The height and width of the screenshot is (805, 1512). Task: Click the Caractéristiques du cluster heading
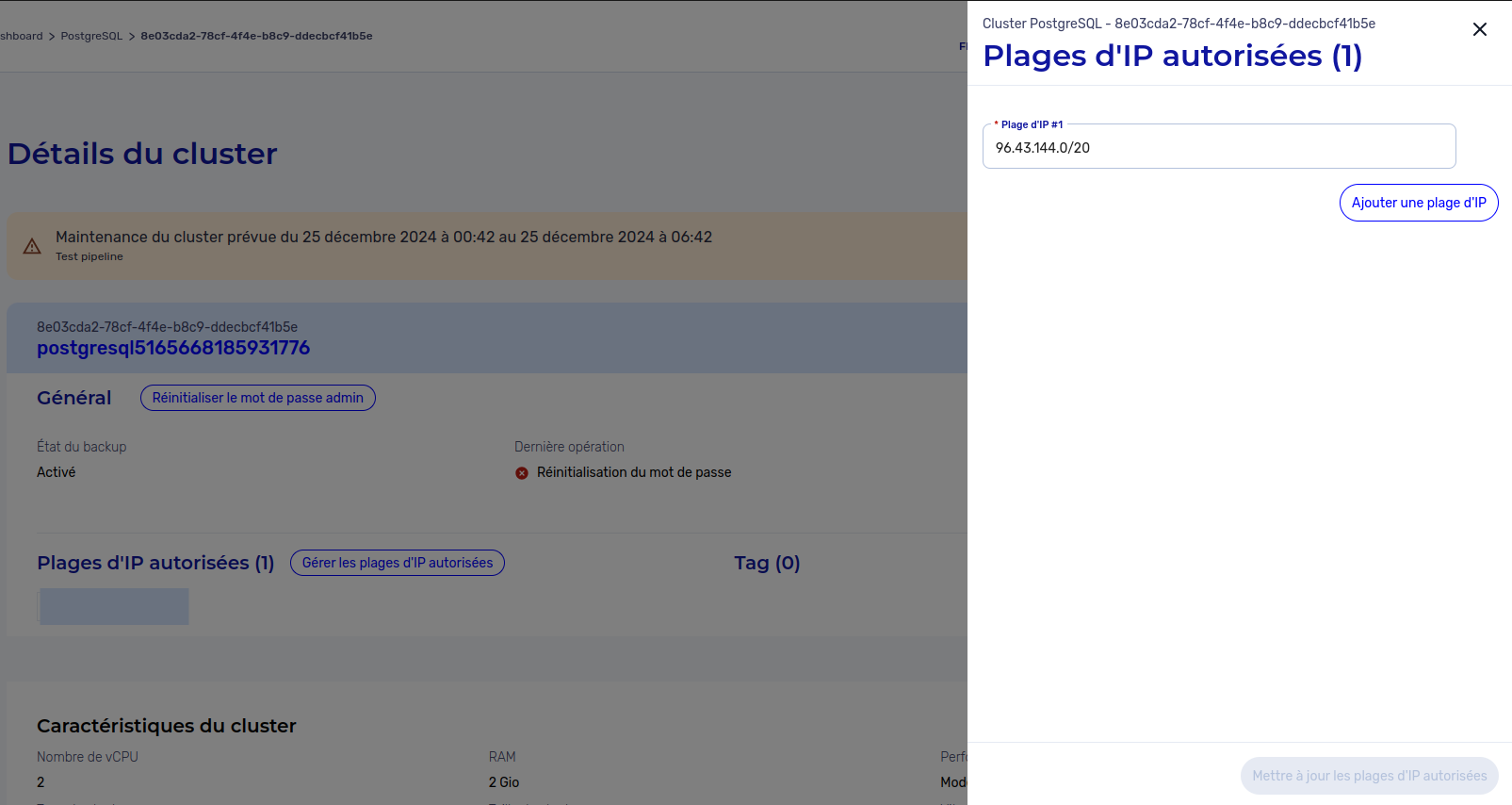point(167,726)
